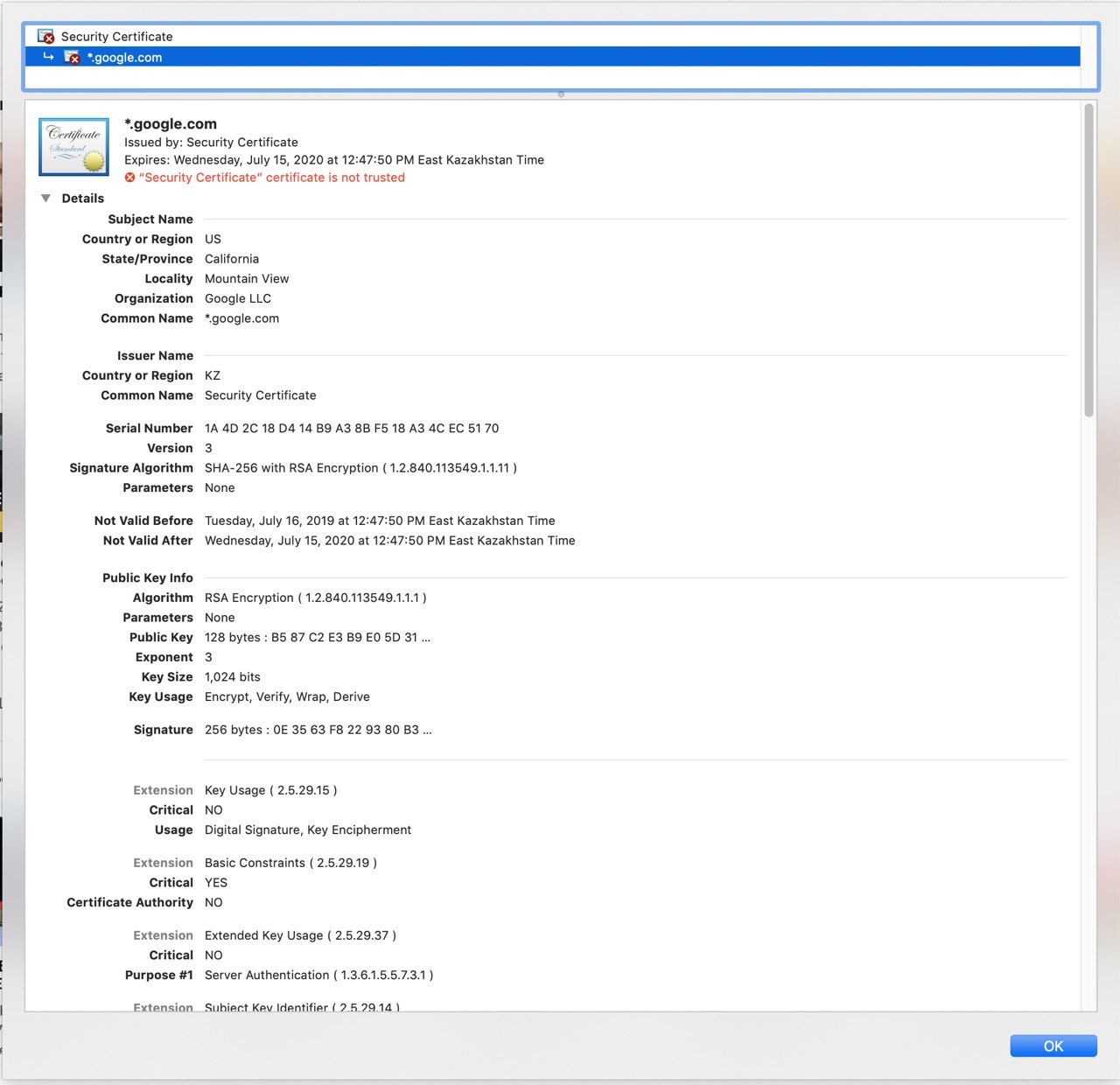Click the Organization value Google LLC
The height and width of the screenshot is (1085, 1120).
point(238,298)
